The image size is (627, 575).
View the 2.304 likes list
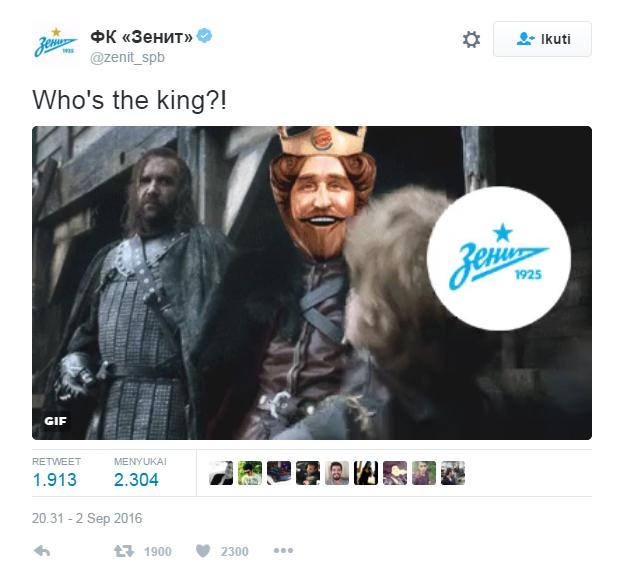pos(136,479)
